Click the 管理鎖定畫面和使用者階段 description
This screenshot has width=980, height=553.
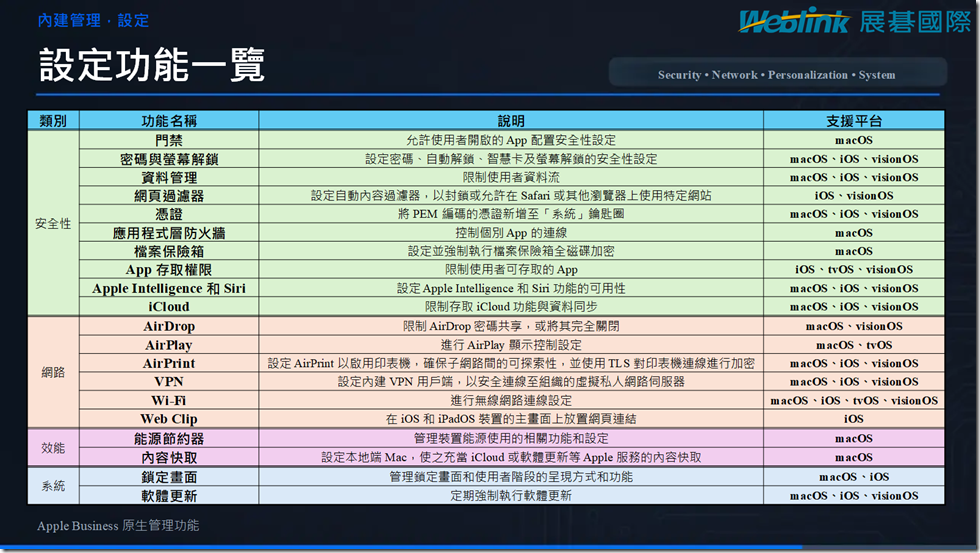(511, 477)
